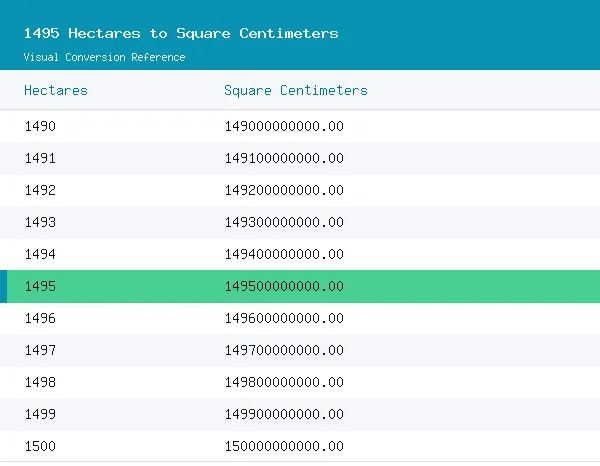Select the cell showing 1490
Viewport: 600px width, 466px height.
pyautogui.click(x=40, y=126)
